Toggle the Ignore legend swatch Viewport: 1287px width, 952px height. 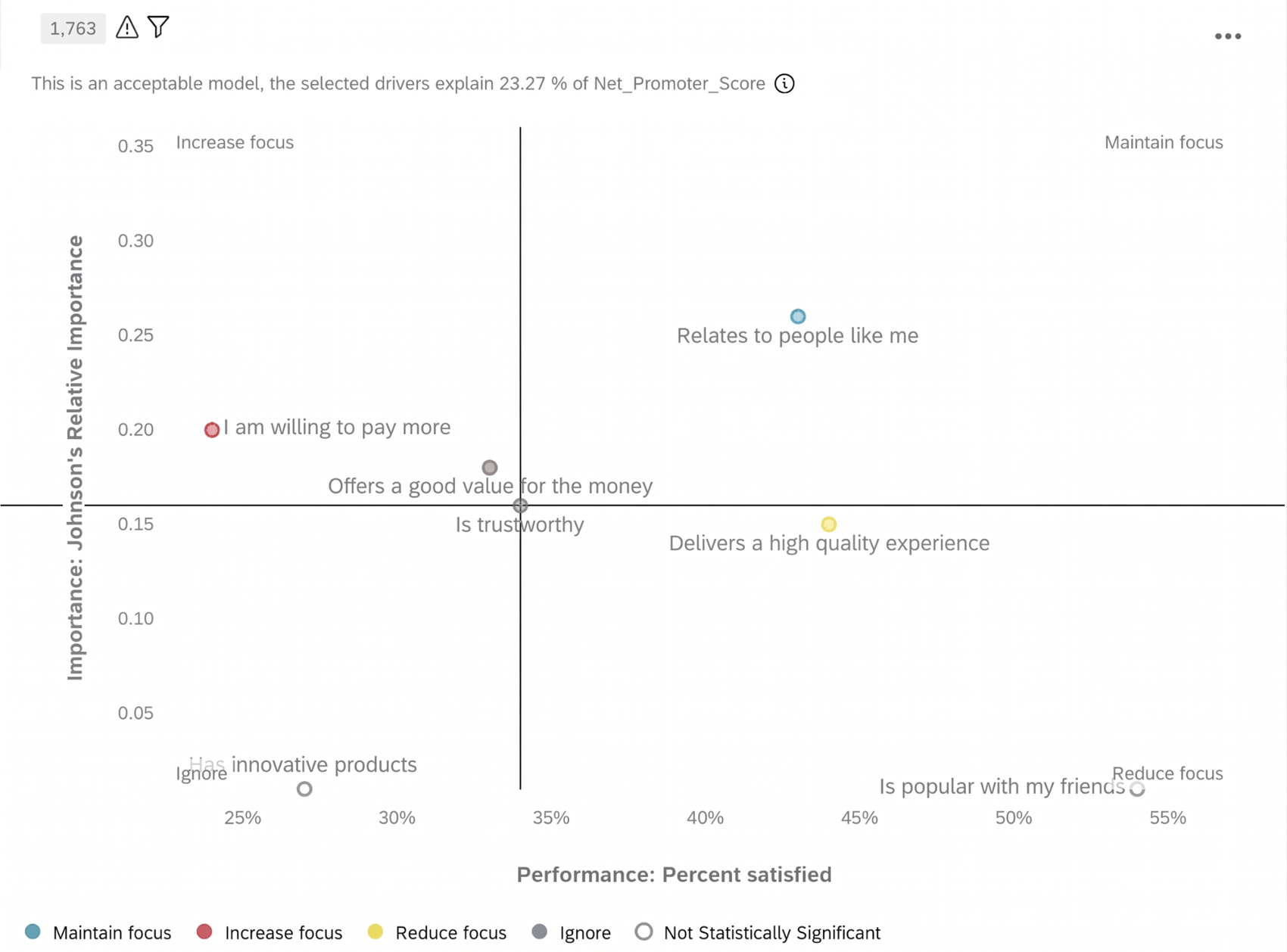tap(539, 932)
